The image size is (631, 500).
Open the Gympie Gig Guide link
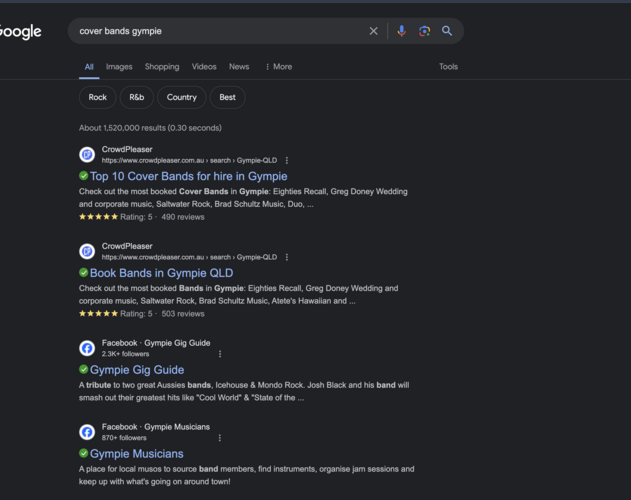point(137,370)
